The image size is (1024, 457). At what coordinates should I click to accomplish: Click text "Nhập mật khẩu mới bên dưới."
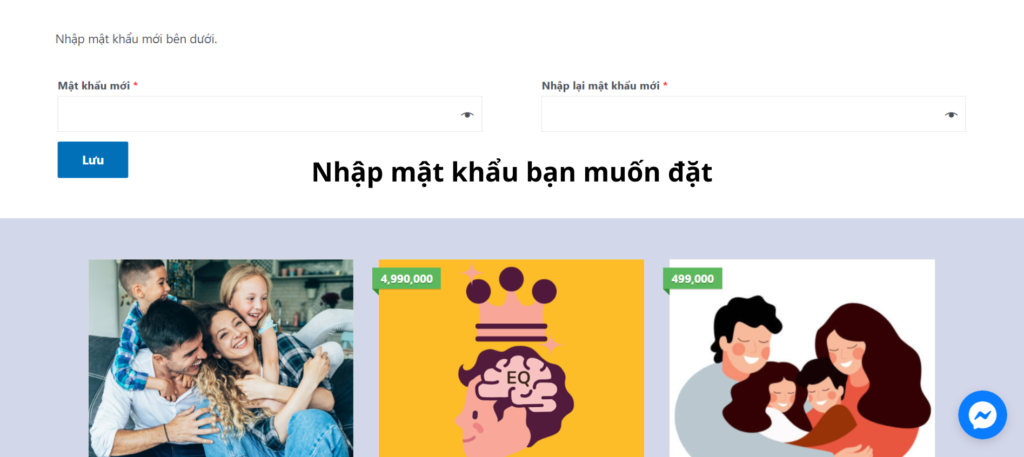click(x=136, y=39)
